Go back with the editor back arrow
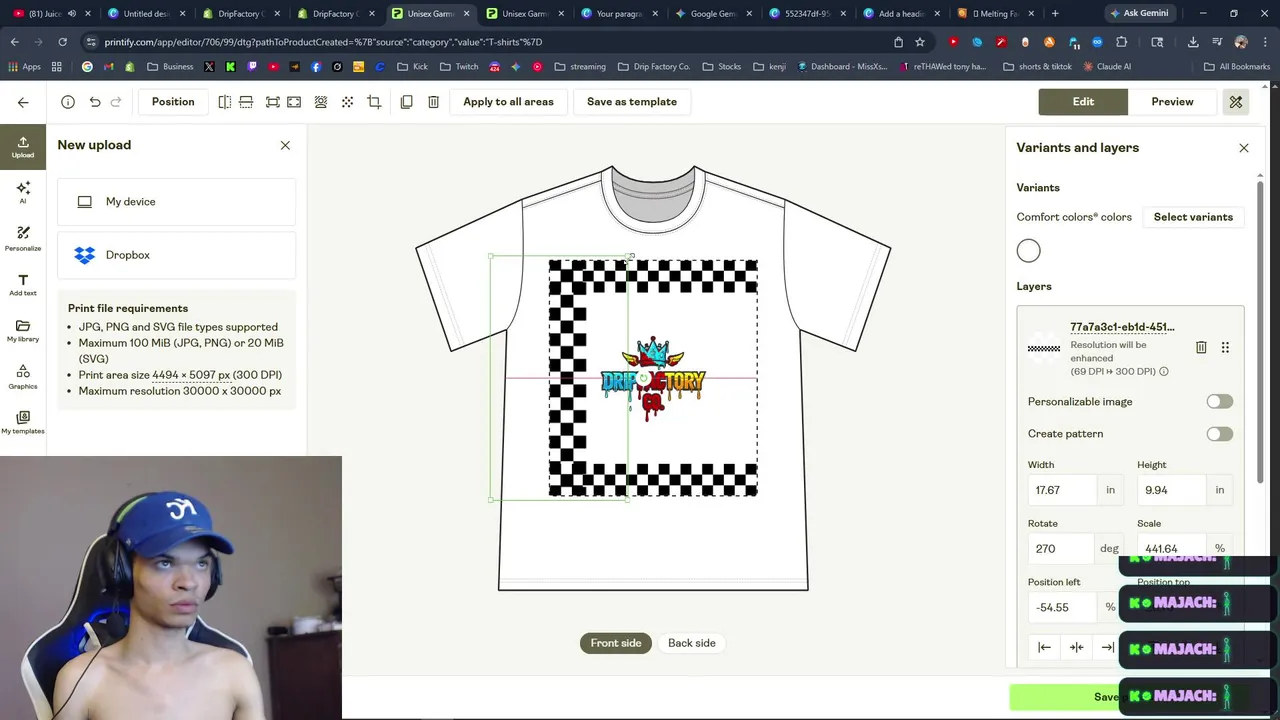Viewport: 1280px width, 720px height. (23, 102)
